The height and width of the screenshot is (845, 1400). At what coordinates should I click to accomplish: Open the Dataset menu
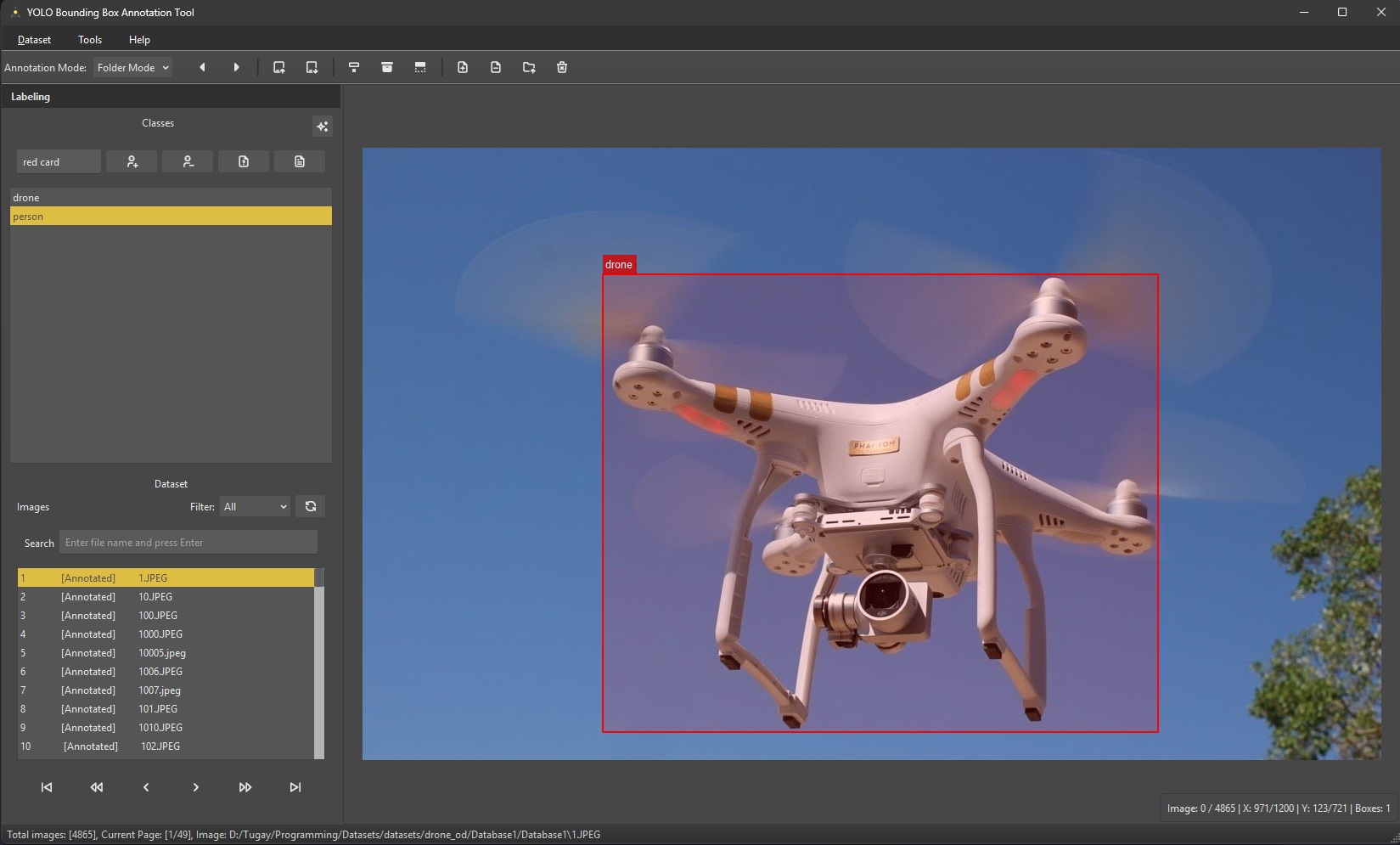[34, 40]
